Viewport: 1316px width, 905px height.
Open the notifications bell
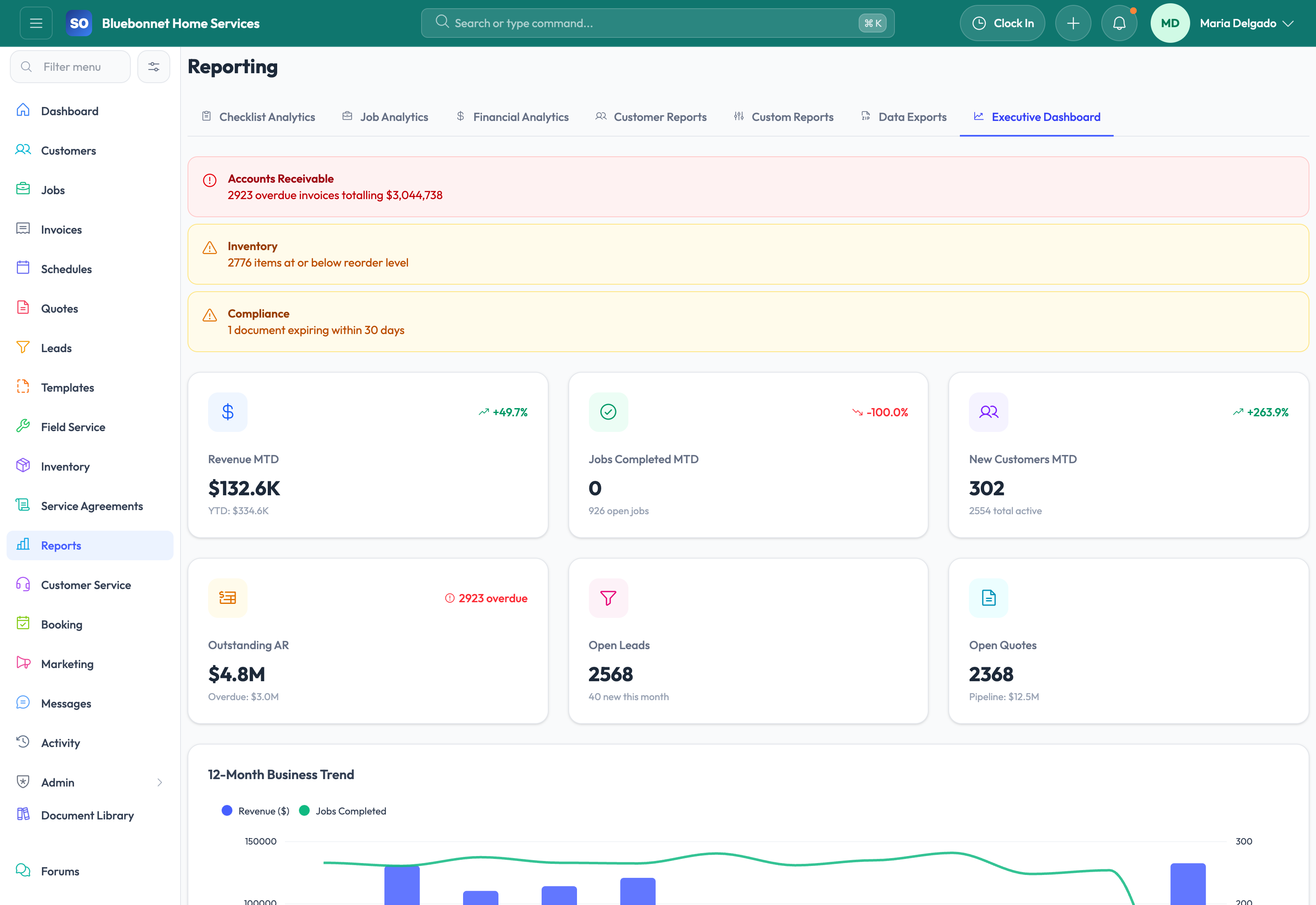click(x=1119, y=23)
